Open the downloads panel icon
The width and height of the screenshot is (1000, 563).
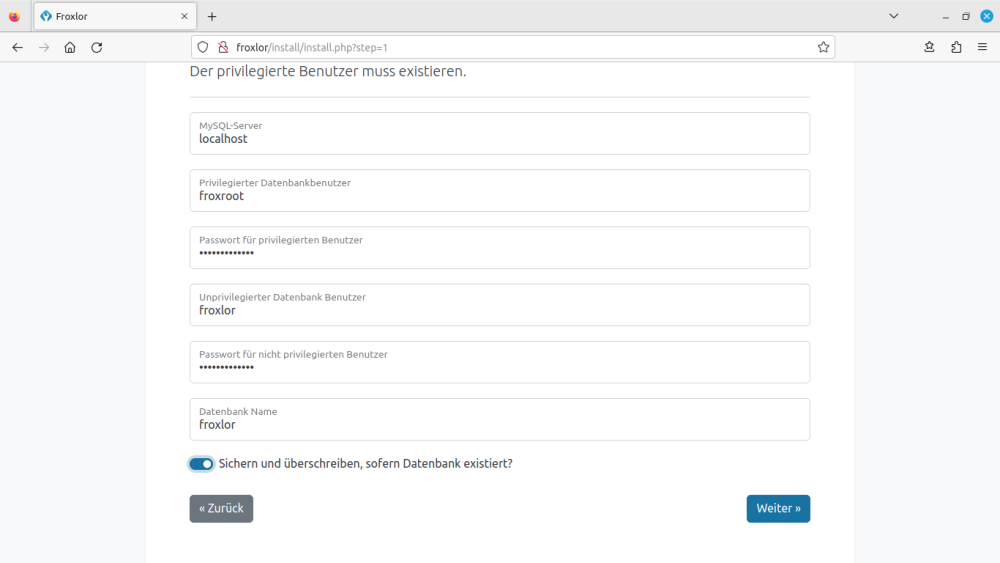coord(929,47)
